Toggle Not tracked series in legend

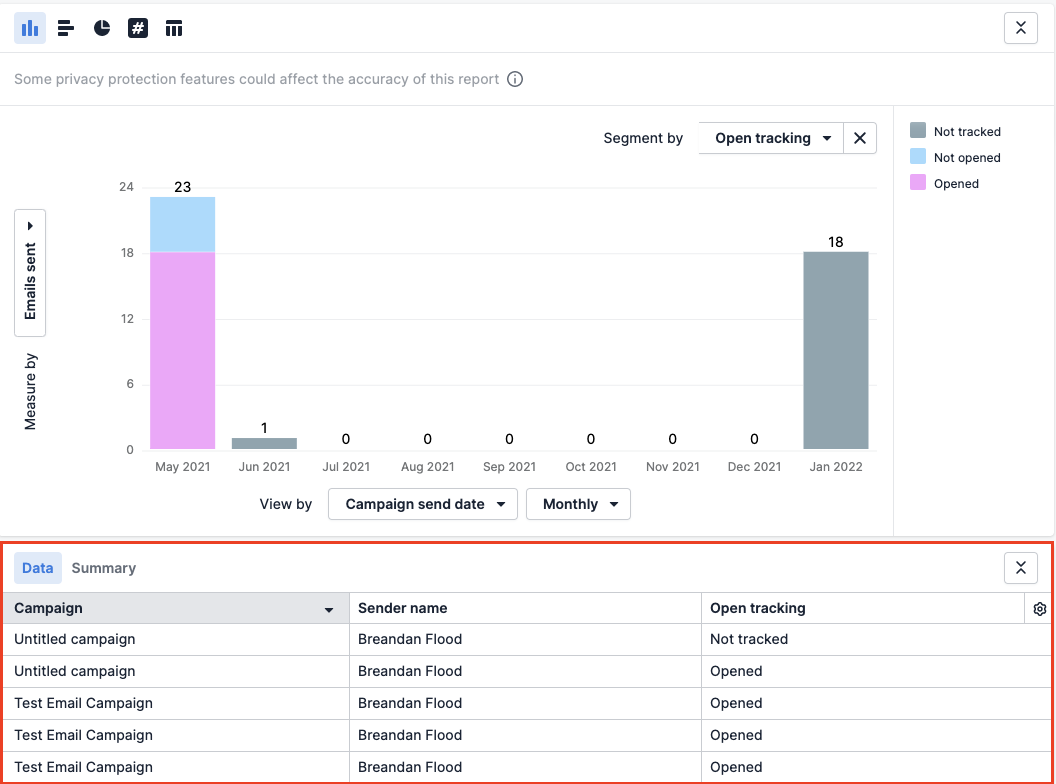coord(966,131)
